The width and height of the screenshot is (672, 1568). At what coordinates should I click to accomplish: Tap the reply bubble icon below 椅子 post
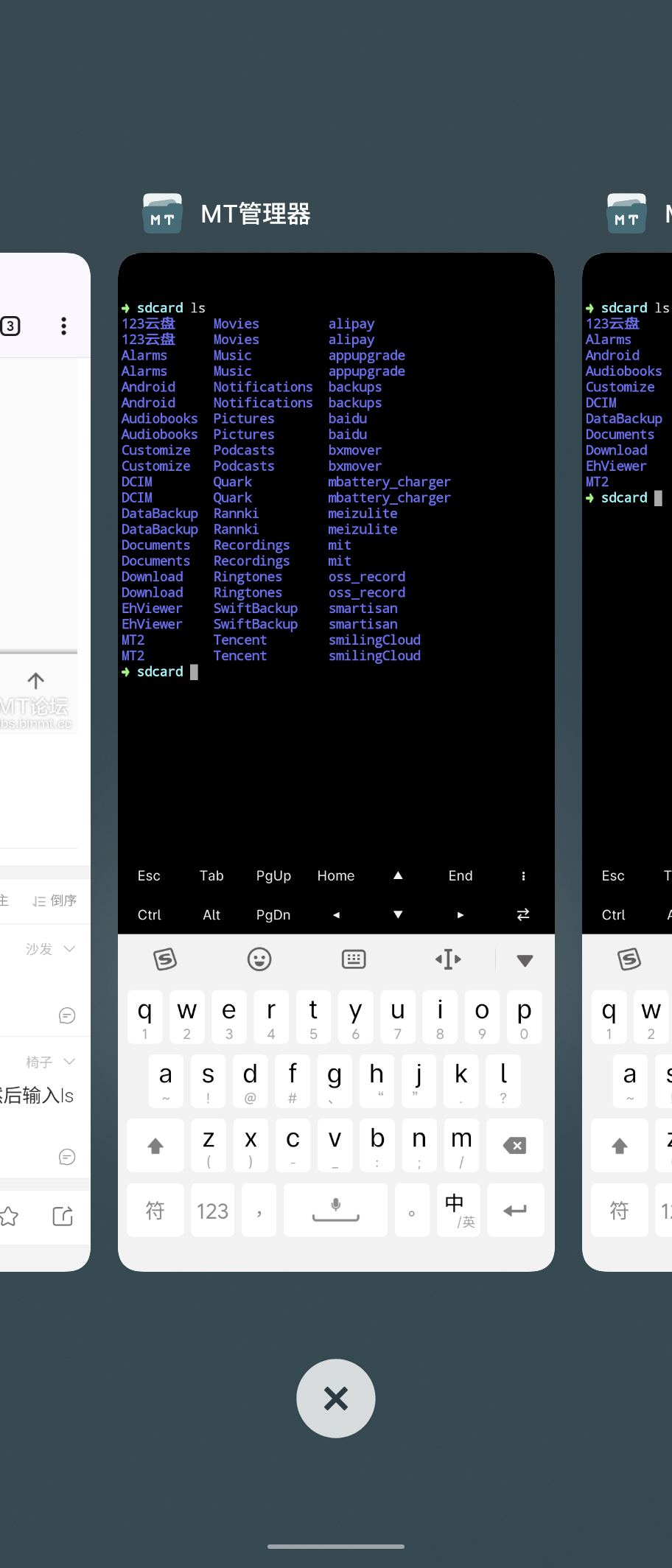coord(67,1157)
